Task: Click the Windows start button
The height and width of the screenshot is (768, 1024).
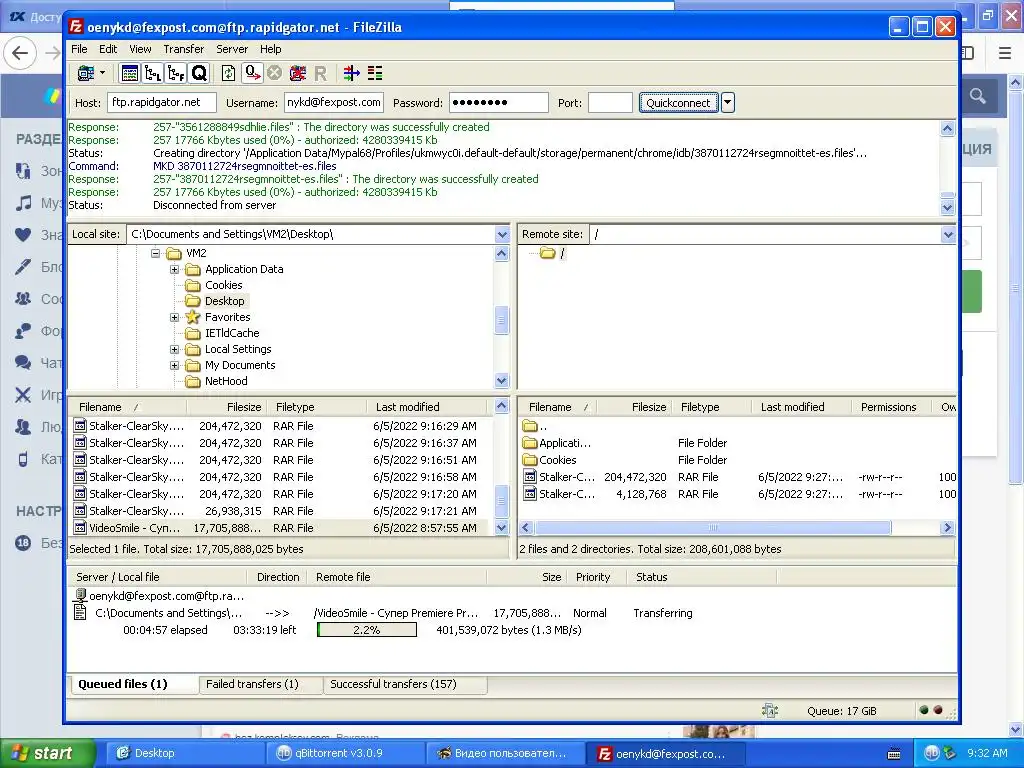Action: (46, 753)
